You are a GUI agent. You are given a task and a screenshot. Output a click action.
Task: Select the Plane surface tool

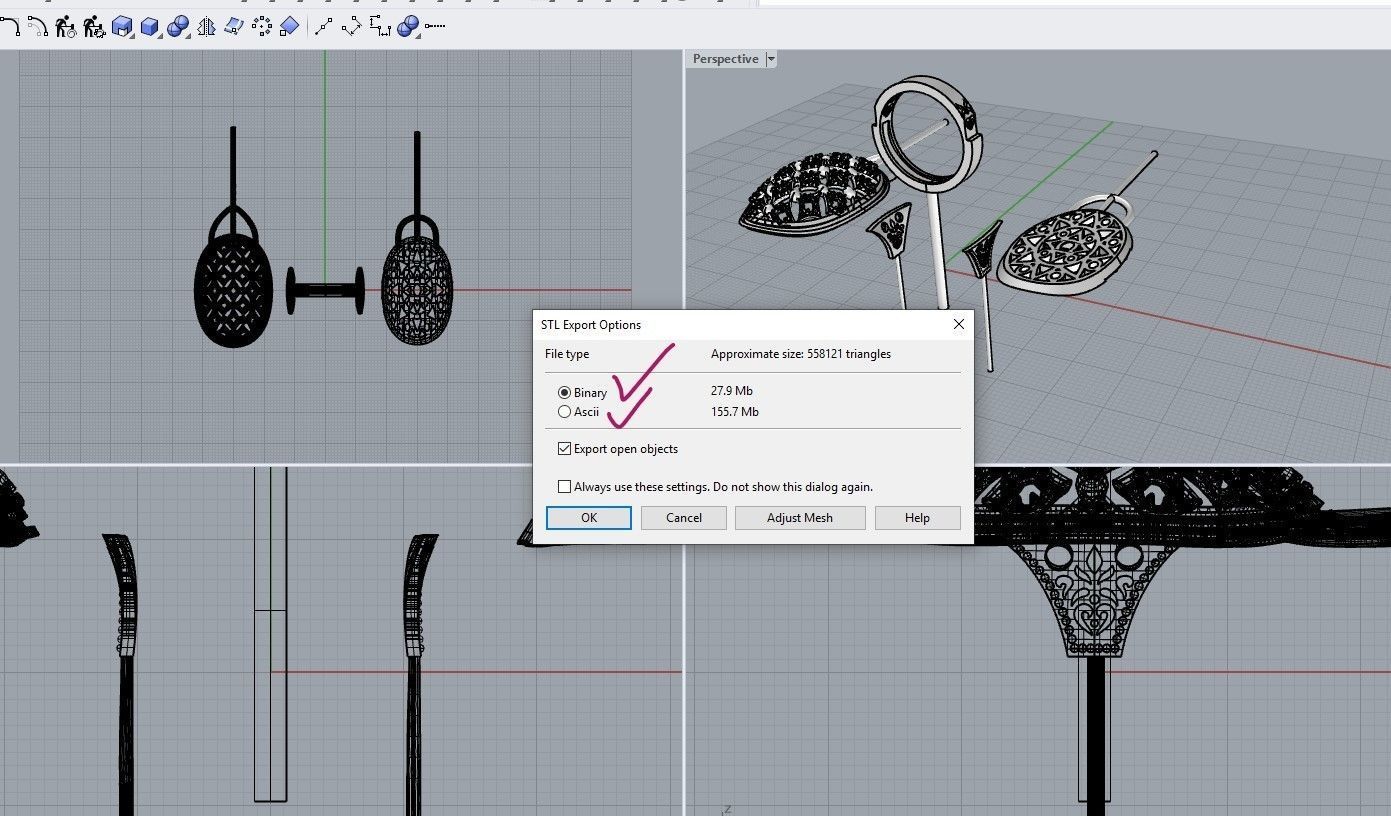(289, 26)
